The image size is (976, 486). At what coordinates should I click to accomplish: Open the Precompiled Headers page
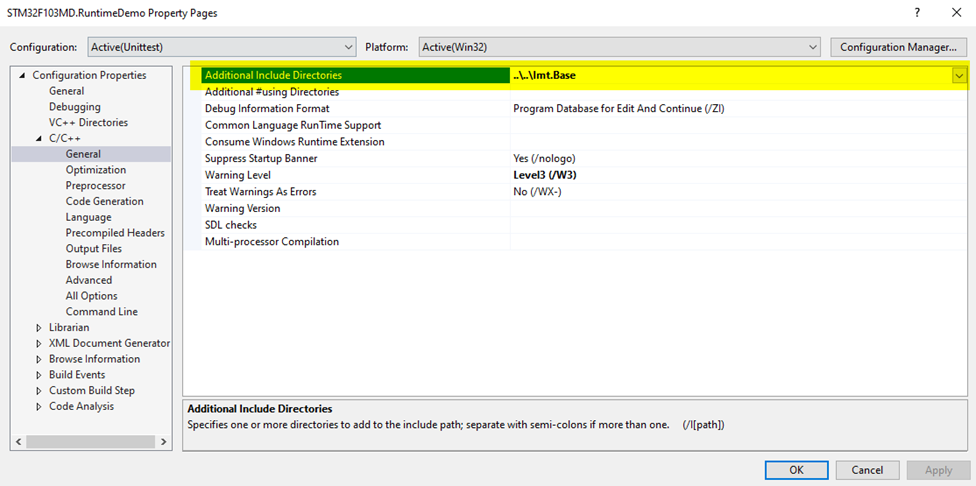pos(115,233)
